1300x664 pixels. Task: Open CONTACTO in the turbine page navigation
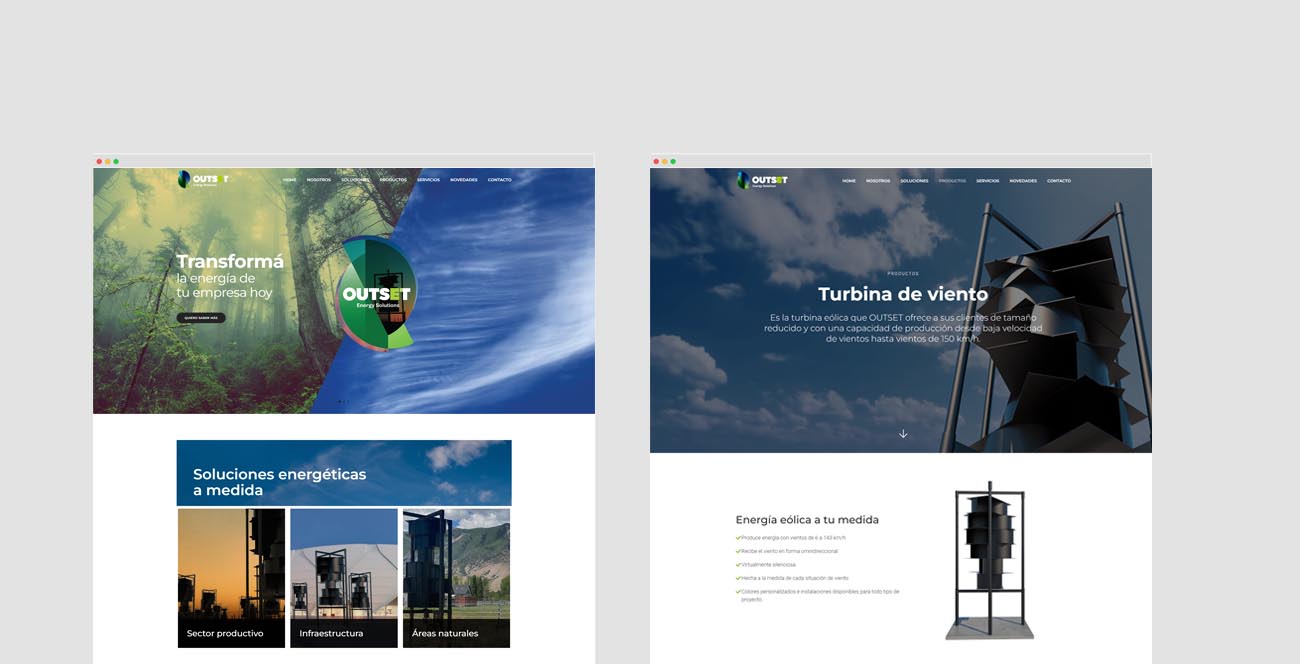pyautogui.click(x=1059, y=181)
